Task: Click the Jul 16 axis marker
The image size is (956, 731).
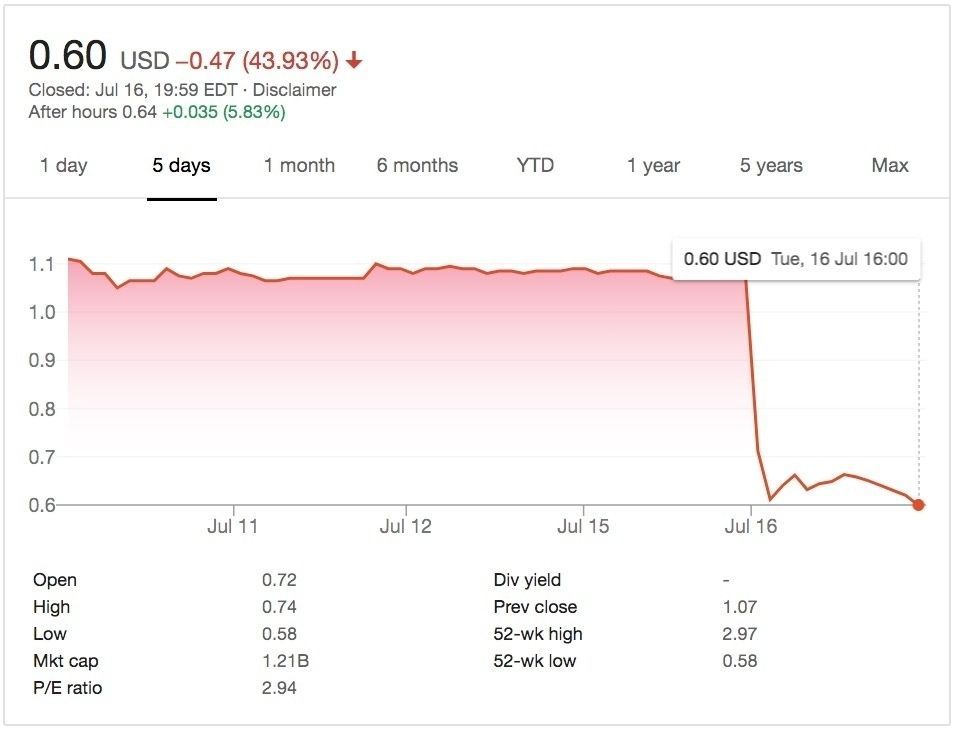Action: click(750, 526)
